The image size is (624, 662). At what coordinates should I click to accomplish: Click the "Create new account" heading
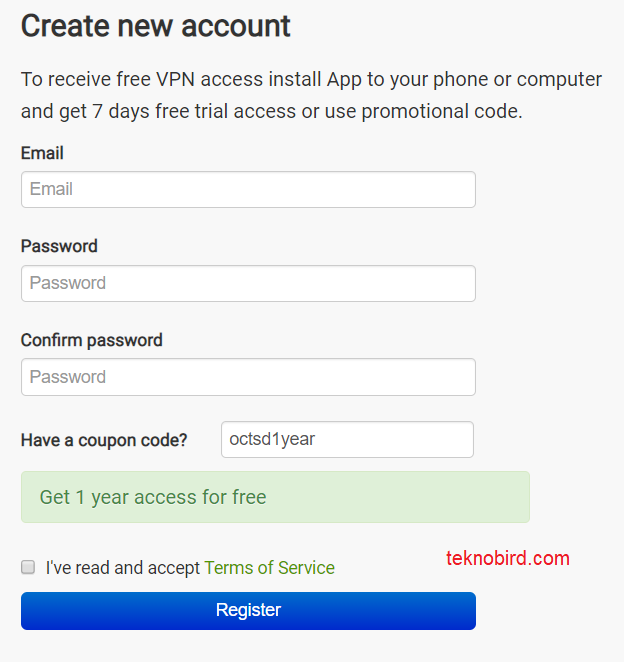(x=156, y=26)
